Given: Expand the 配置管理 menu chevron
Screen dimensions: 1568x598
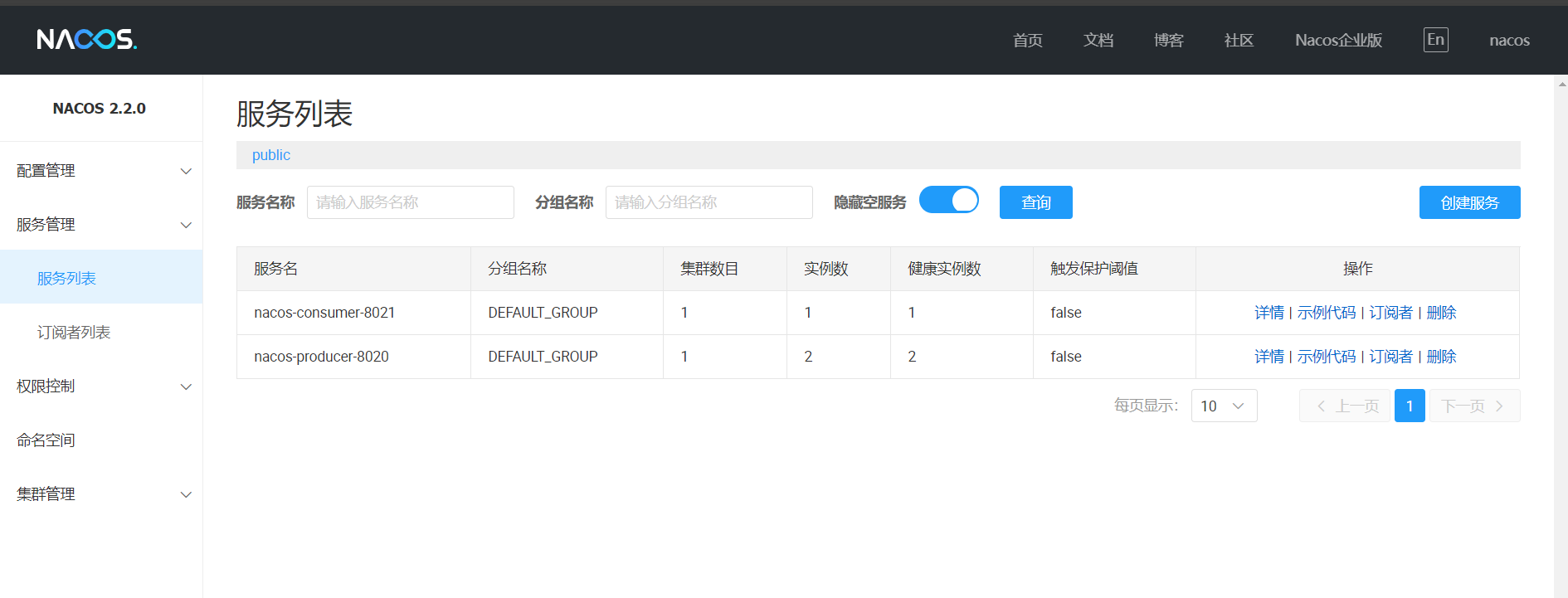Looking at the screenshot, I should click(x=186, y=171).
